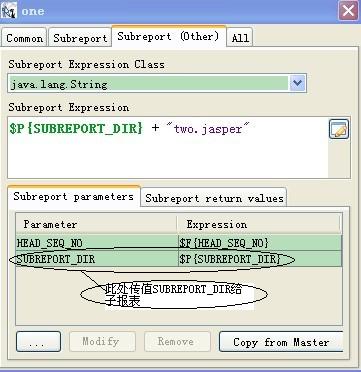Screen dimensions: 361x372
Task: Click the Remove button
Action: click(177, 341)
